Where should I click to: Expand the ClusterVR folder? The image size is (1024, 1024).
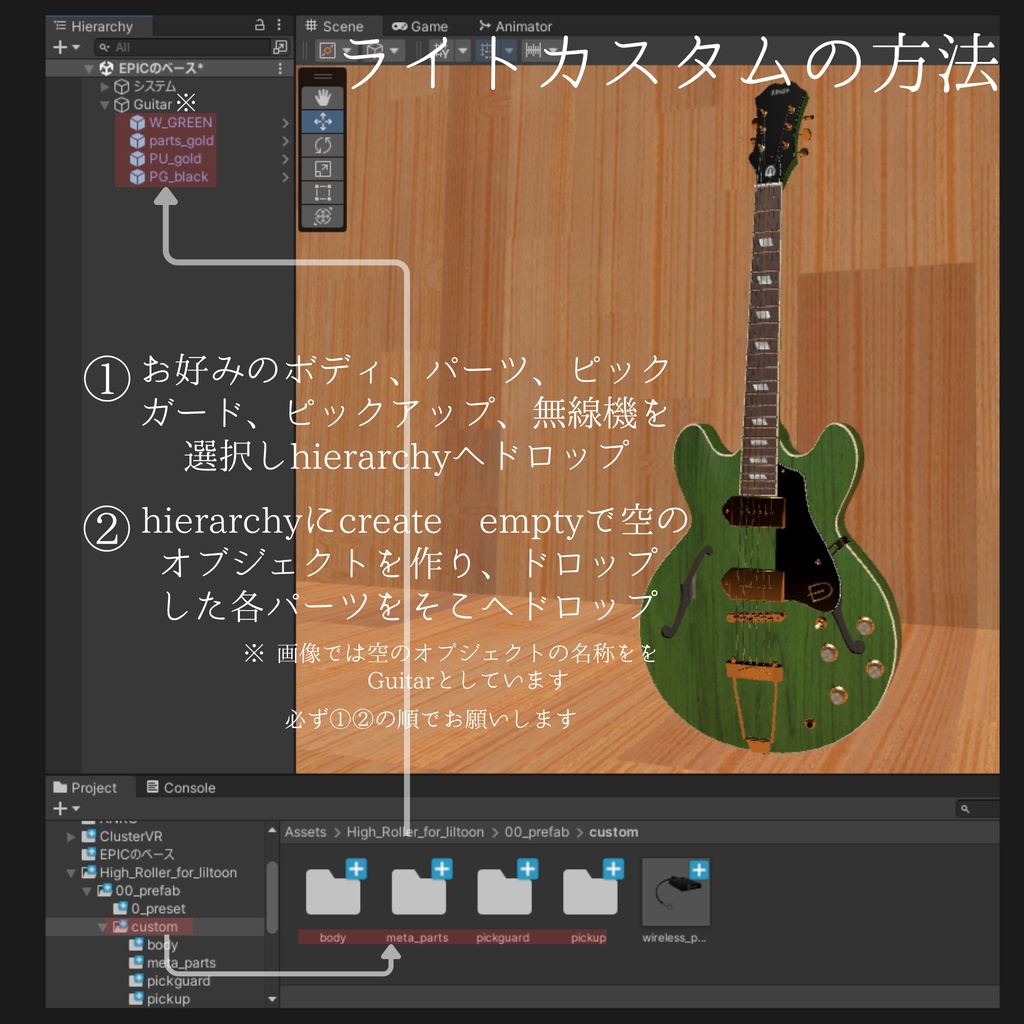(x=71, y=837)
